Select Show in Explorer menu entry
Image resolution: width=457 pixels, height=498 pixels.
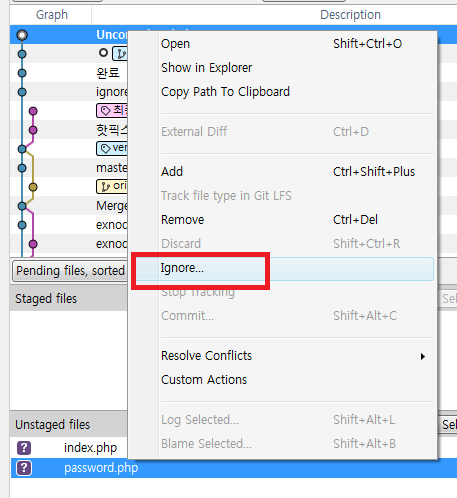click(282, 68)
